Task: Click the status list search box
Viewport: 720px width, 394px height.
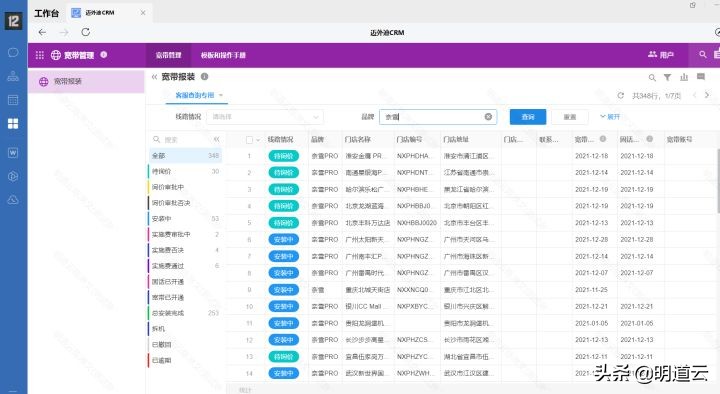Action: click(180, 139)
